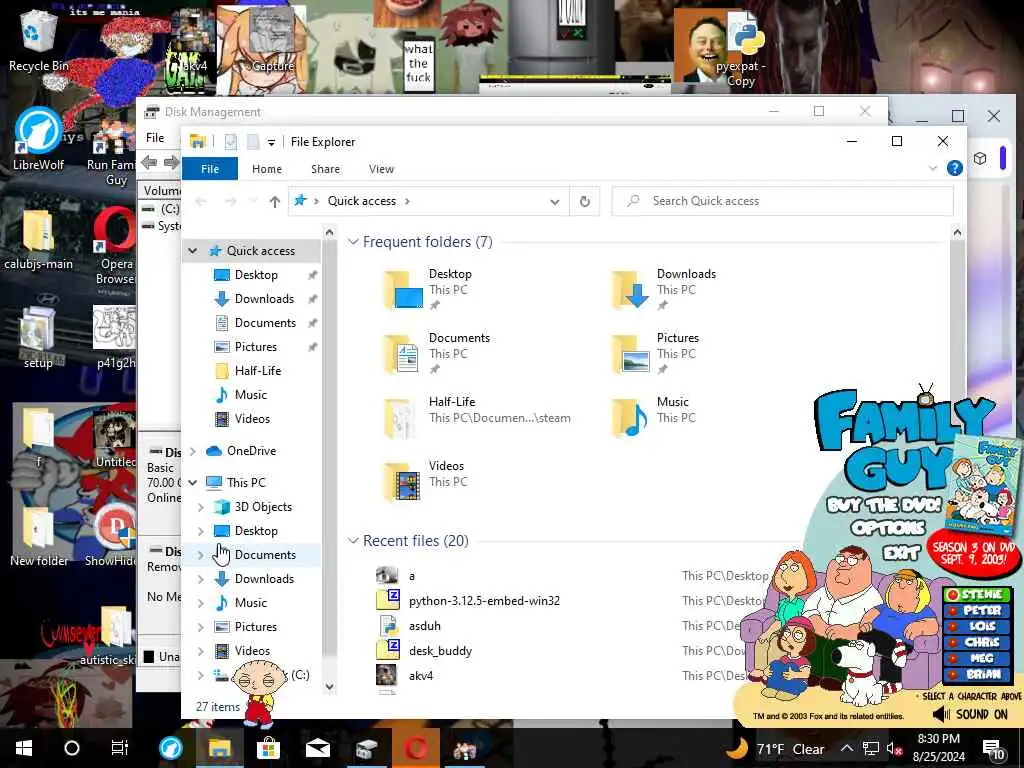Open python-3.12.5-embed-win32 recent file
The image size is (1024, 768).
coord(484,601)
